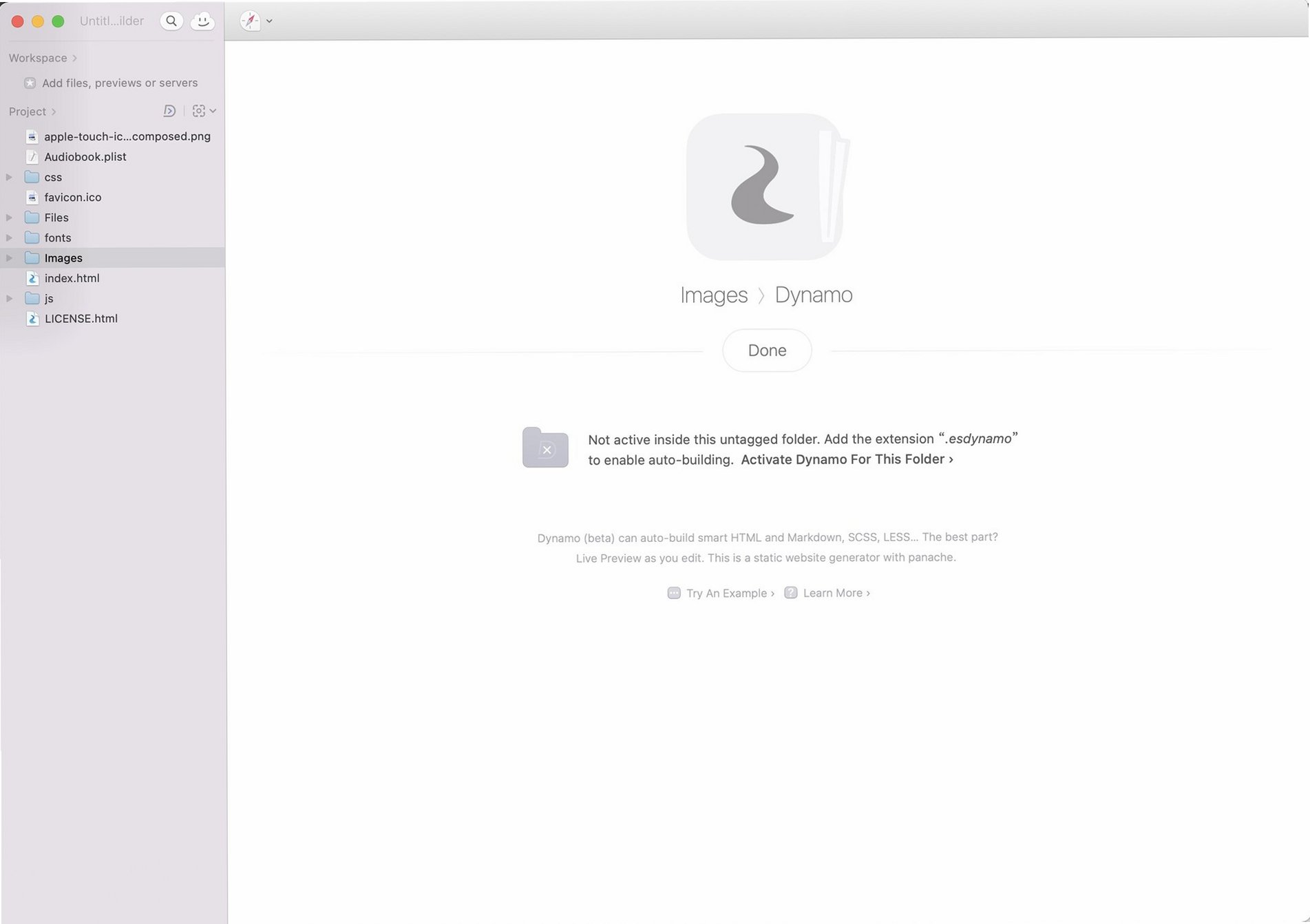Click the Try An Example icon
Image resolution: width=1310 pixels, height=924 pixels.
674,593
